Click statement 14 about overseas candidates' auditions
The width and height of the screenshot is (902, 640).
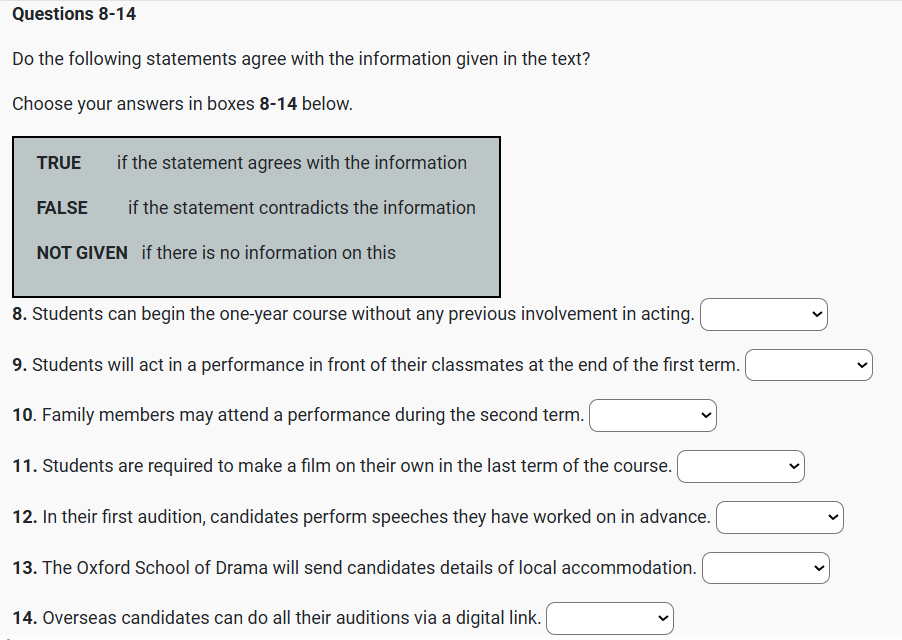(x=277, y=618)
